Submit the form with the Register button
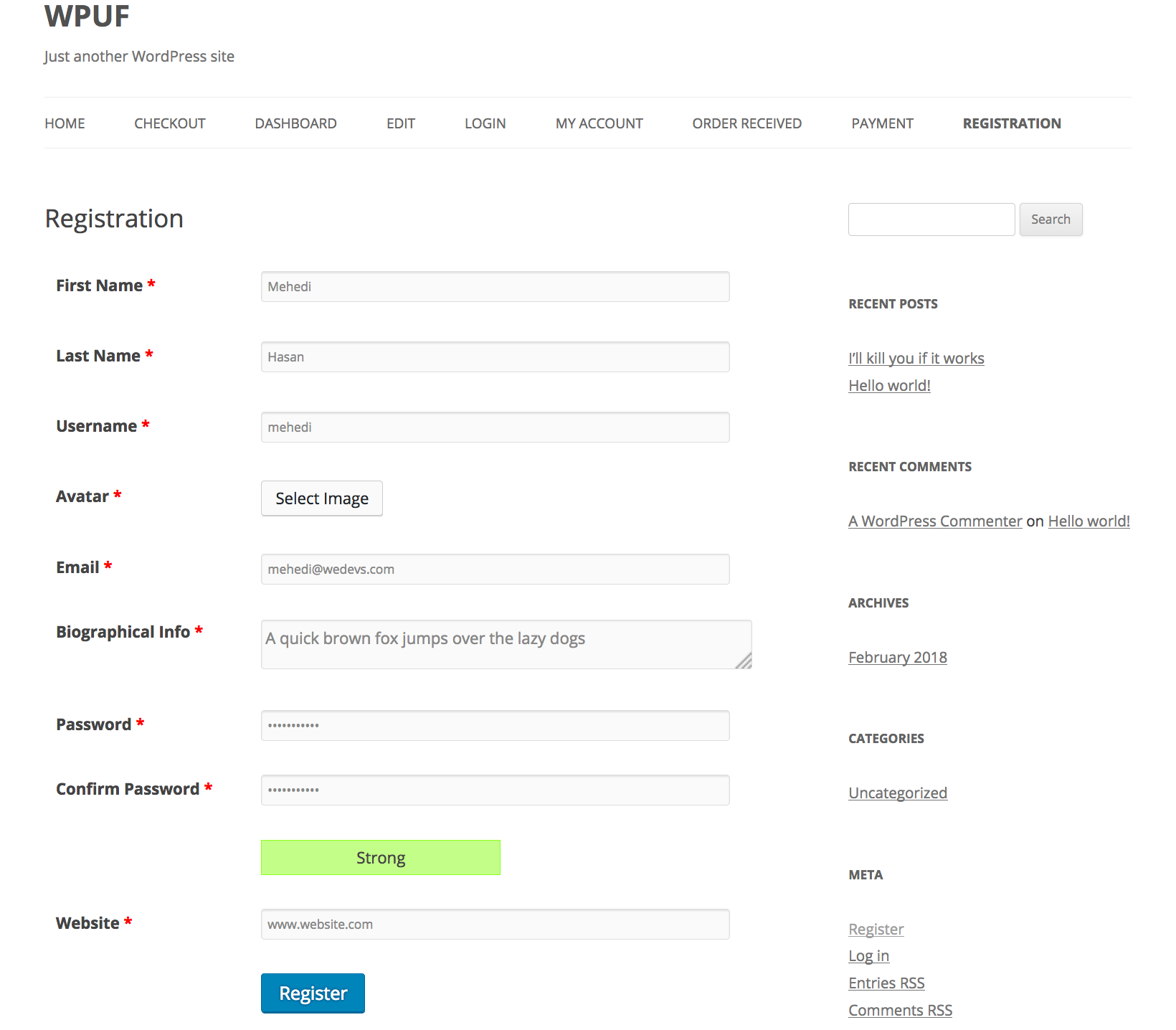The height and width of the screenshot is (1030, 1176). (x=313, y=993)
